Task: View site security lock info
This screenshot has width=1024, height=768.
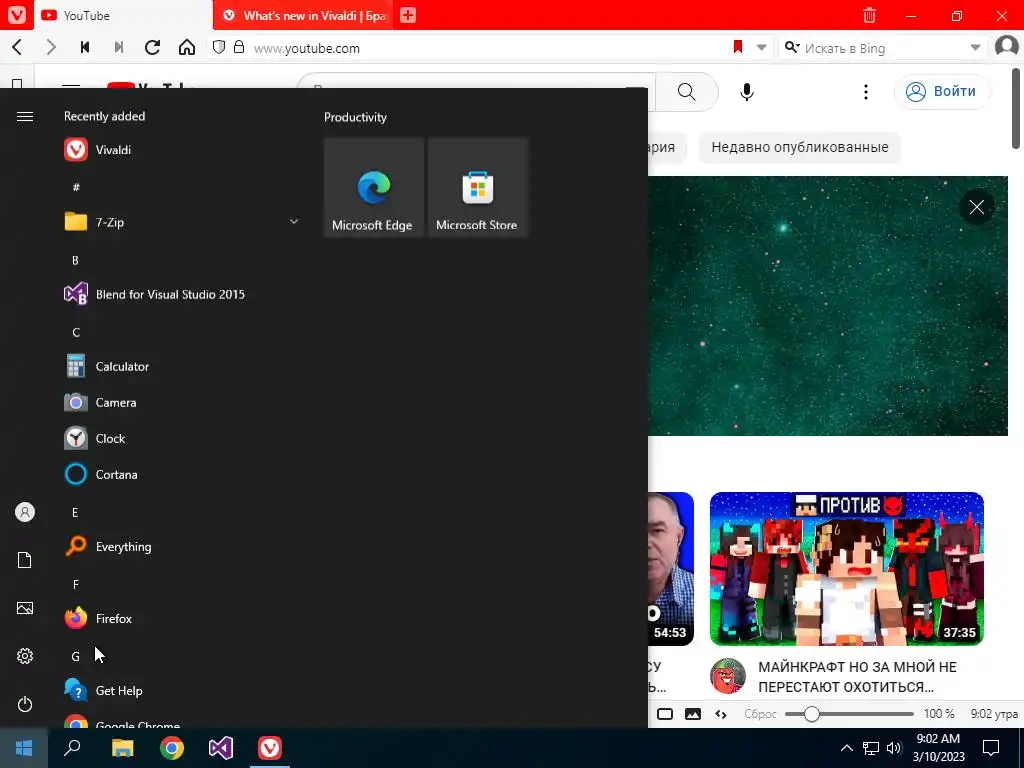Action: point(239,47)
